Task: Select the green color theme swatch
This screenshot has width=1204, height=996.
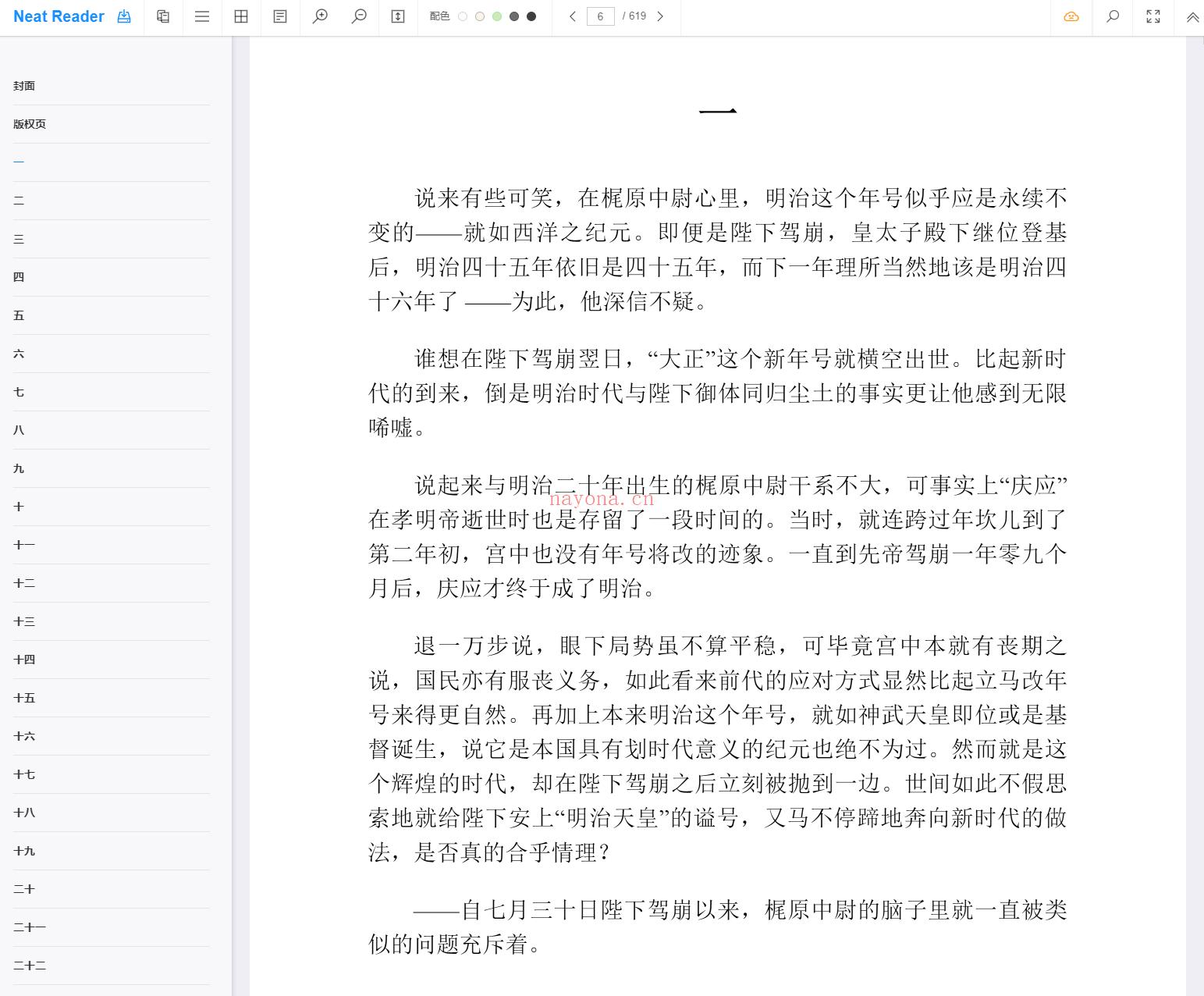Action: (x=497, y=16)
